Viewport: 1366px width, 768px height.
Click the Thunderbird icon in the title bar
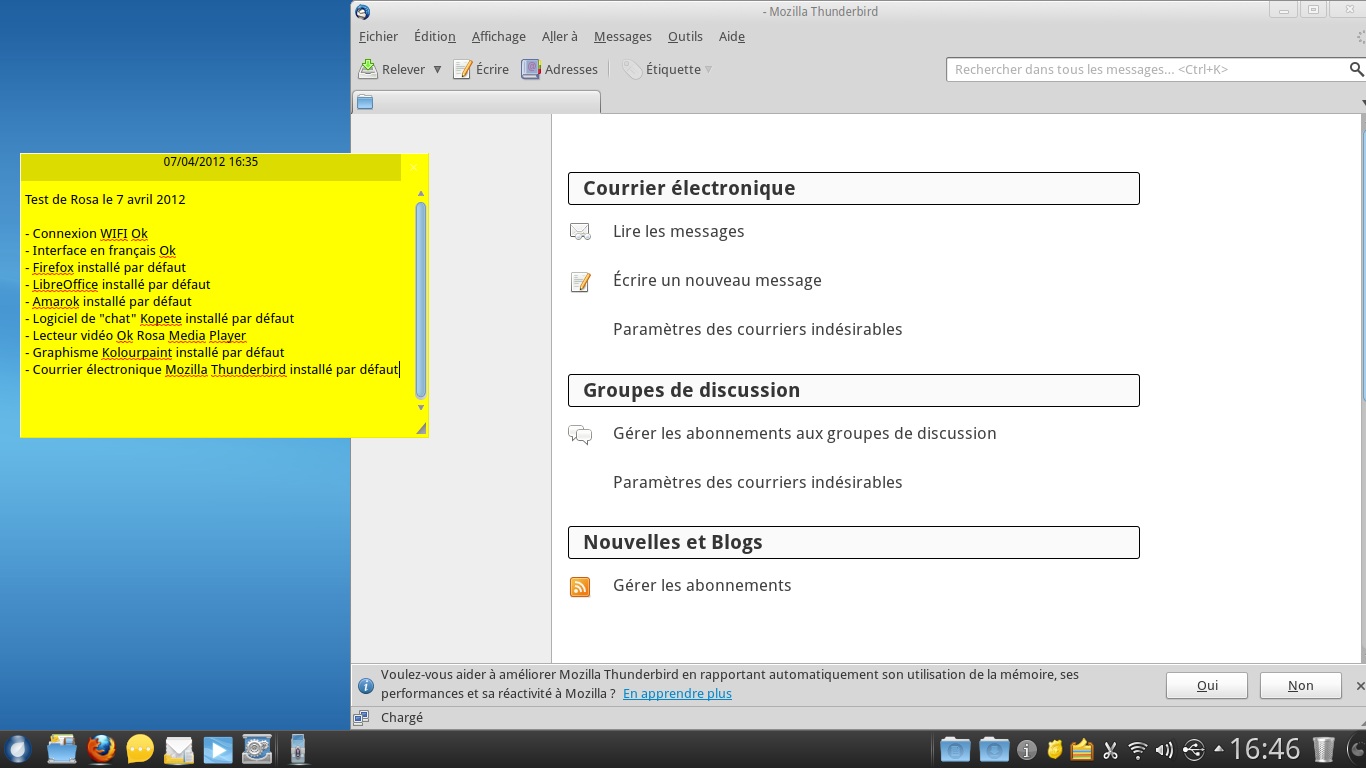362,12
